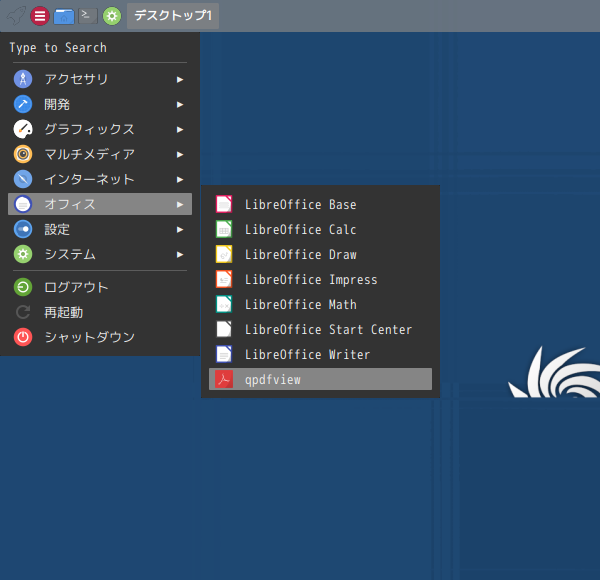This screenshot has width=600, height=580.
Task: Expand submenu arrow next to アクセサリ
Action: pyautogui.click(x=180, y=80)
